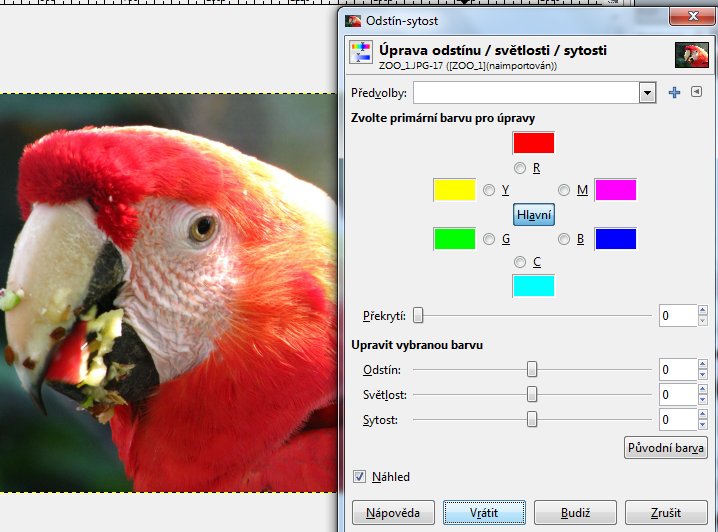
Task: Click the parrot image on the canvas
Action: click(x=168, y=293)
